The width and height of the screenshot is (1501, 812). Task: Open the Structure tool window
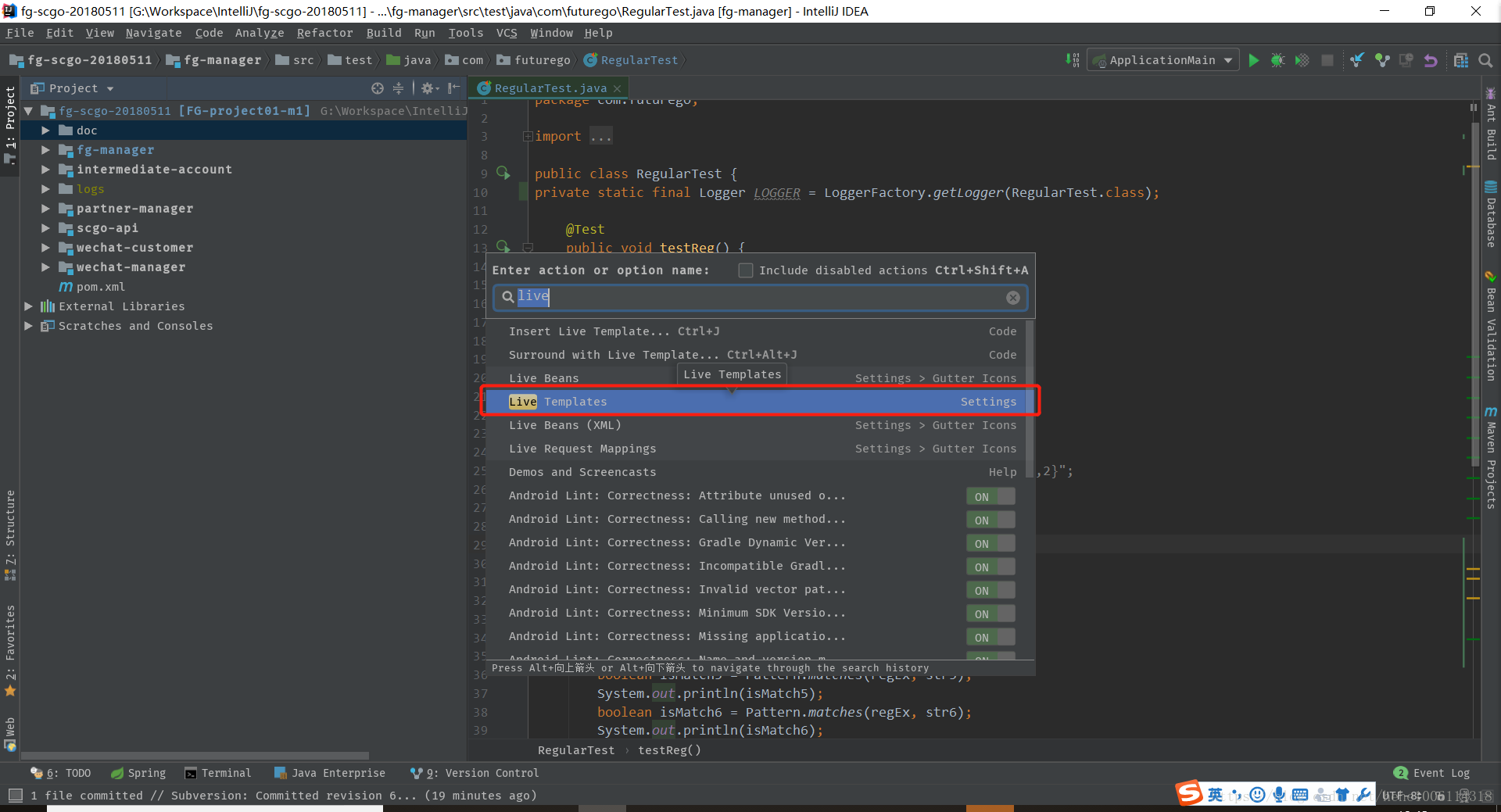coord(10,535)
